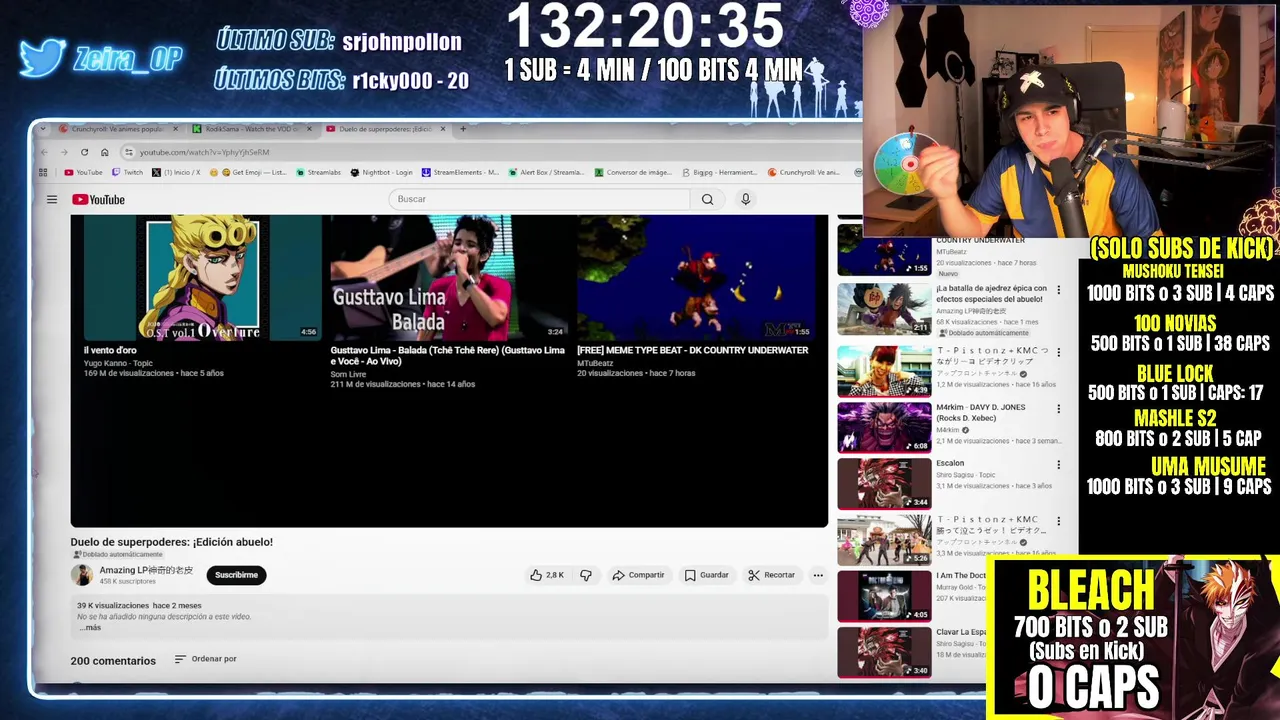Open Amazing LP channel name link

(146, 570)
